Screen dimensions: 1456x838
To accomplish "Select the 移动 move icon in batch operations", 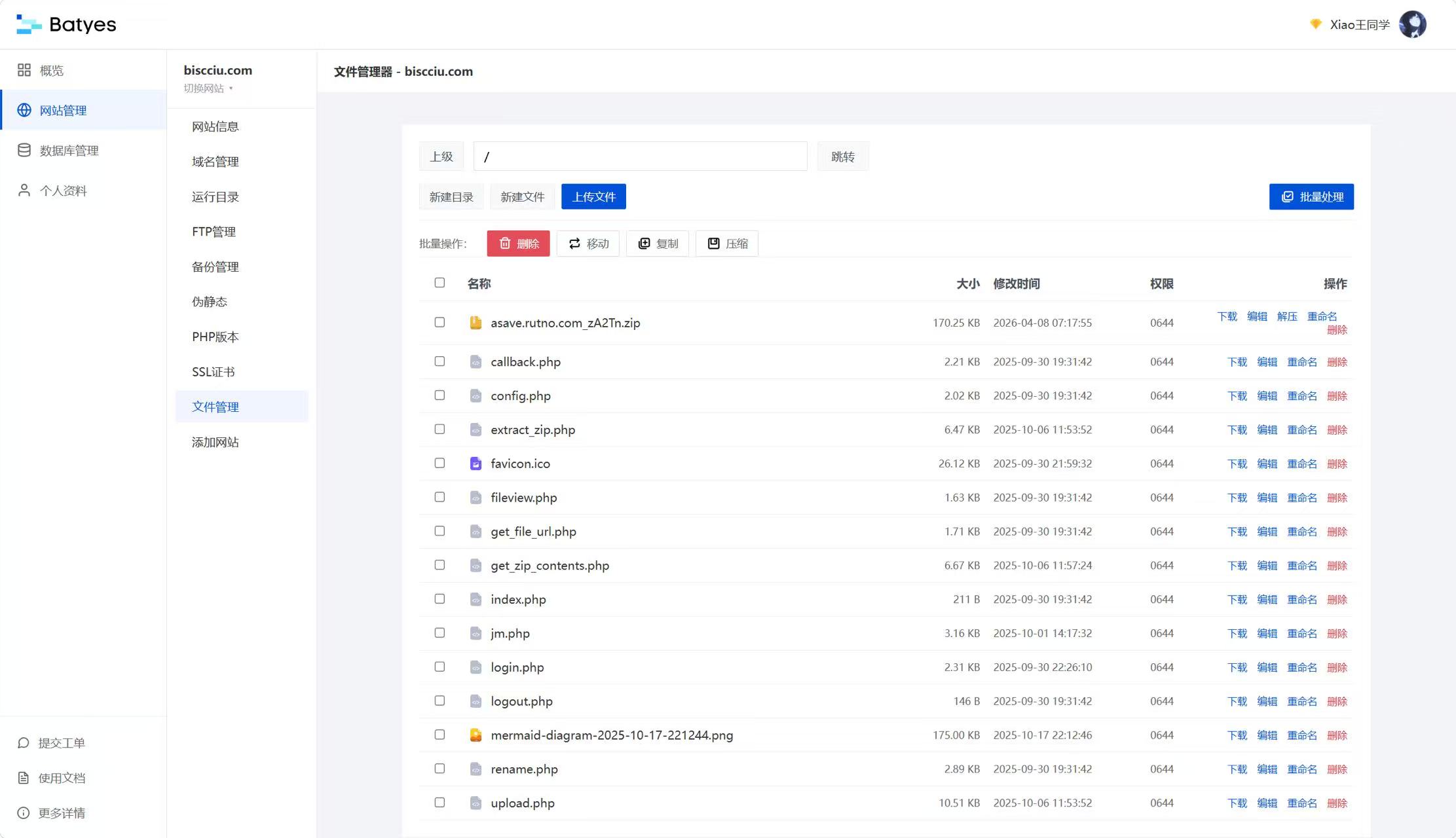I will pyautogui.click(x=574, y=243).
